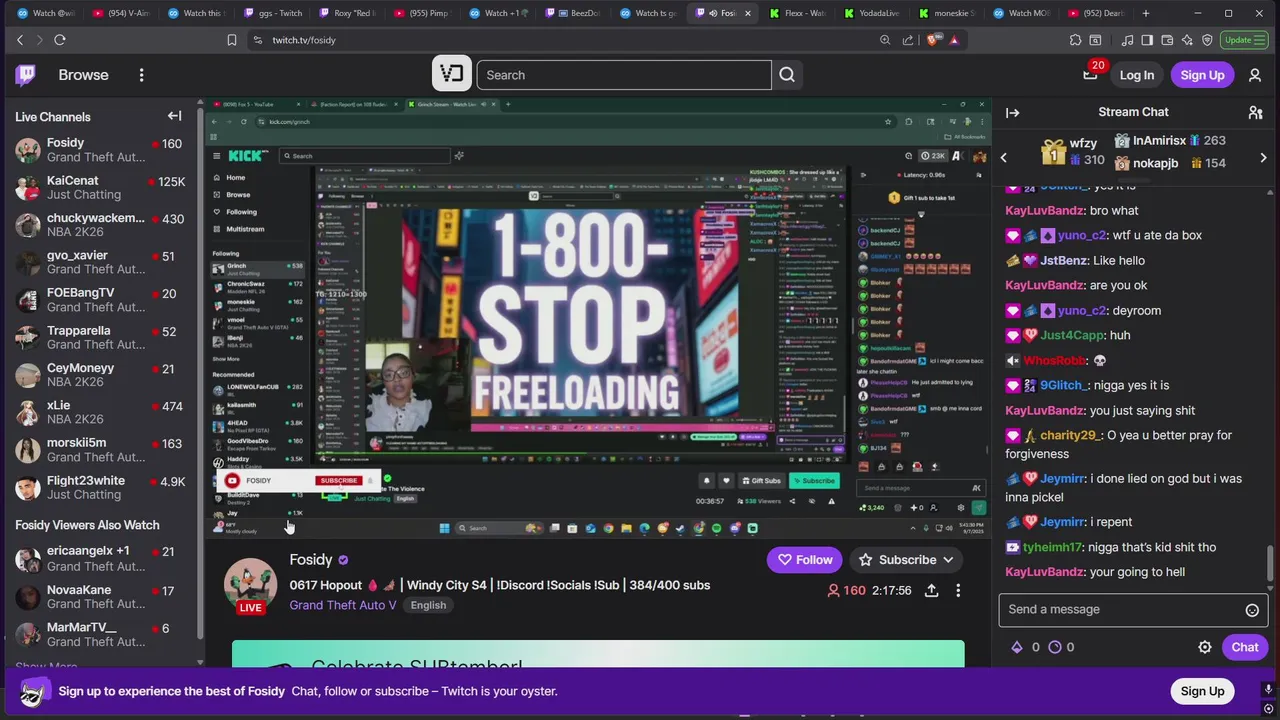Open Trapparella channel in sidebar
1280x720 pixels.
pos(101,337)
